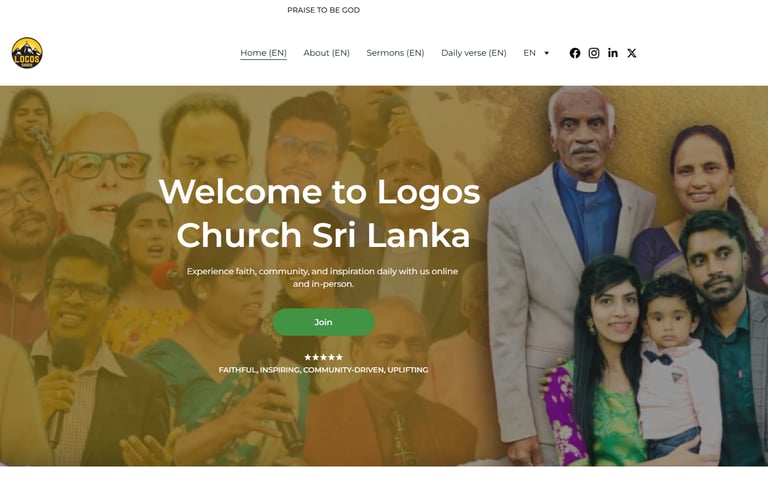Click the Experience faith, community subtitle text
Image resolution: width=768 pixels, height=487 pixels.
point(322,277)
